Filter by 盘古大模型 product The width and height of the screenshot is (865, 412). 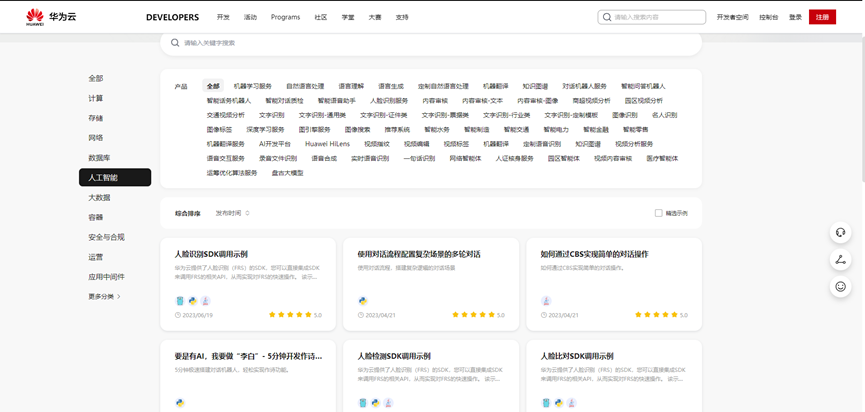tap(287, 173)
